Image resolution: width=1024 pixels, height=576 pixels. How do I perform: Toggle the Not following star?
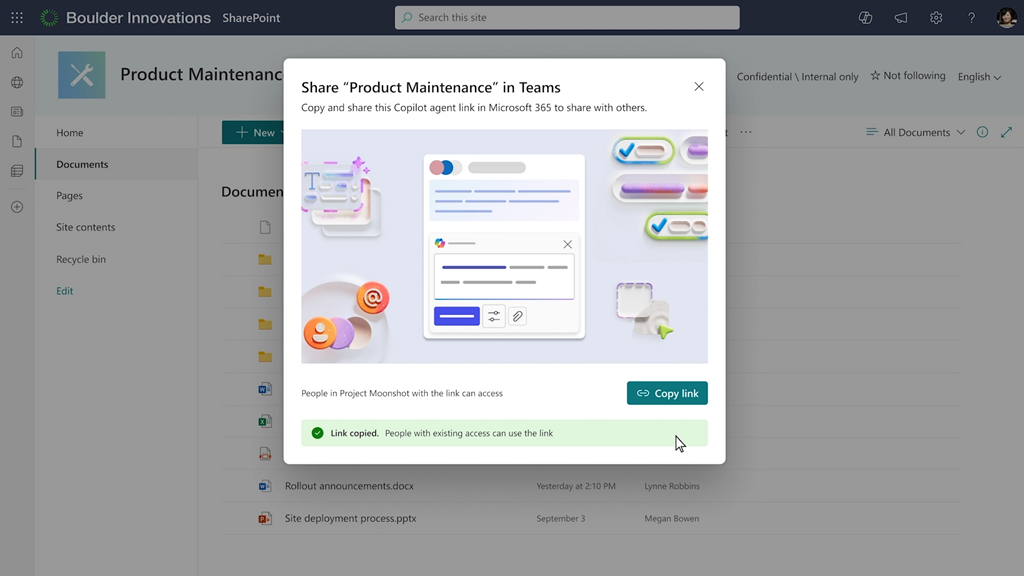tap(907, 76)
